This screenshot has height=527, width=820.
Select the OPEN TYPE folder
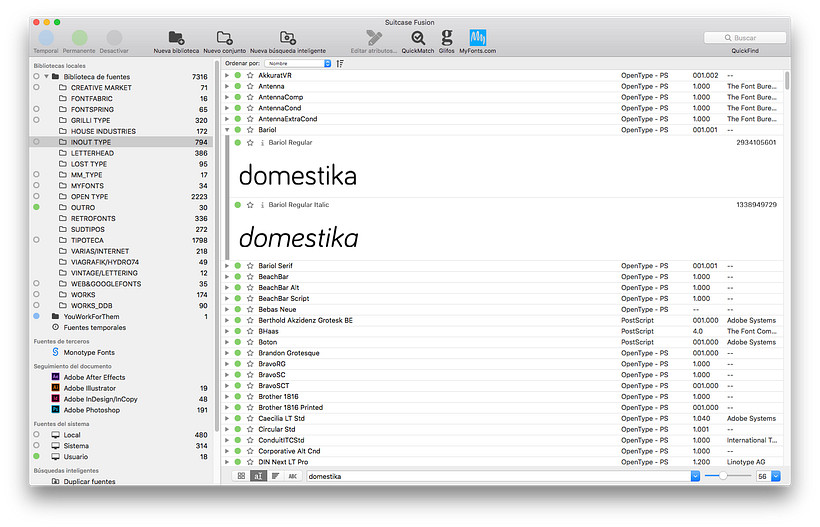[x=121, y=197]
